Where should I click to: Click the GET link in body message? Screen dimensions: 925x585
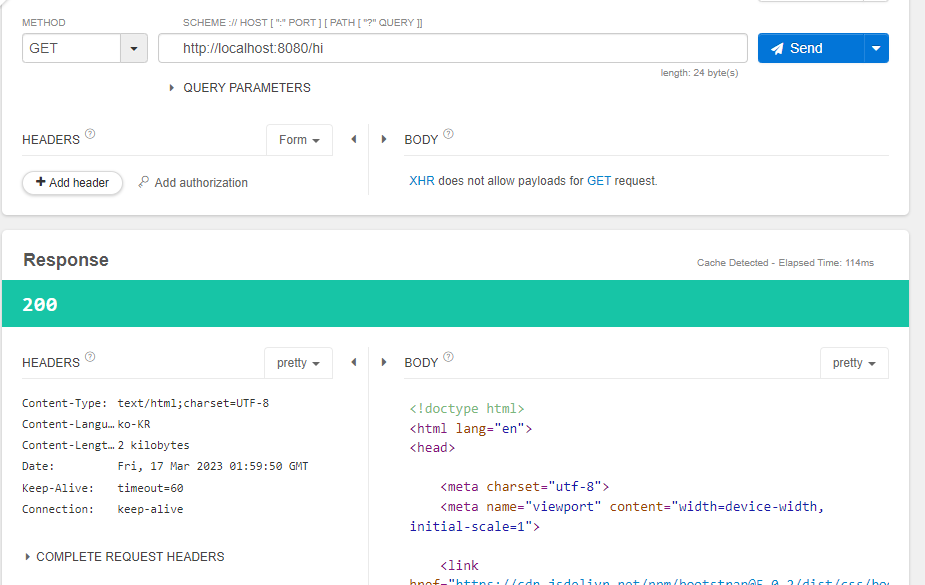coord(599,181)
